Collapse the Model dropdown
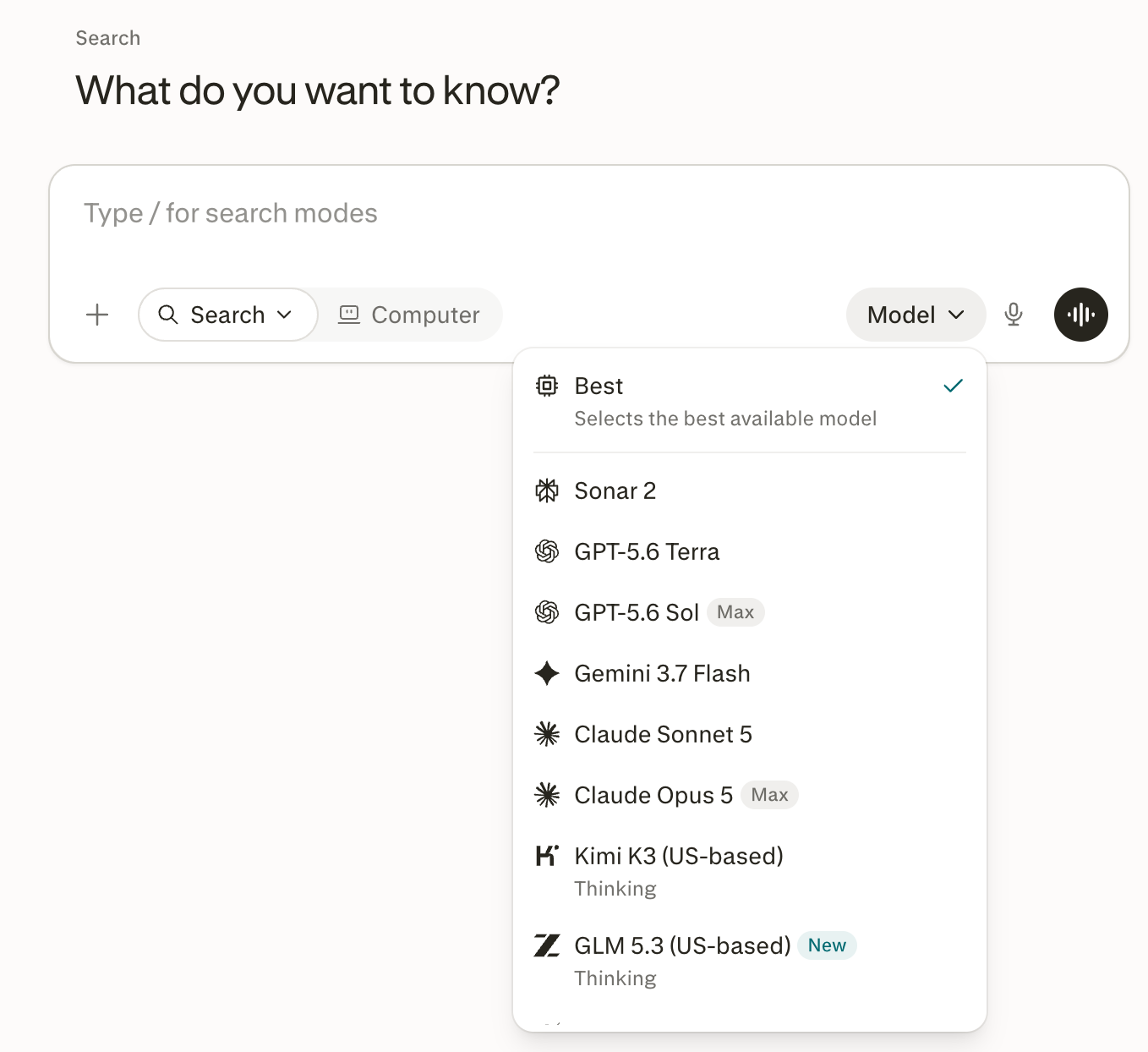The image size is (1148, 1052). (916, 315)
